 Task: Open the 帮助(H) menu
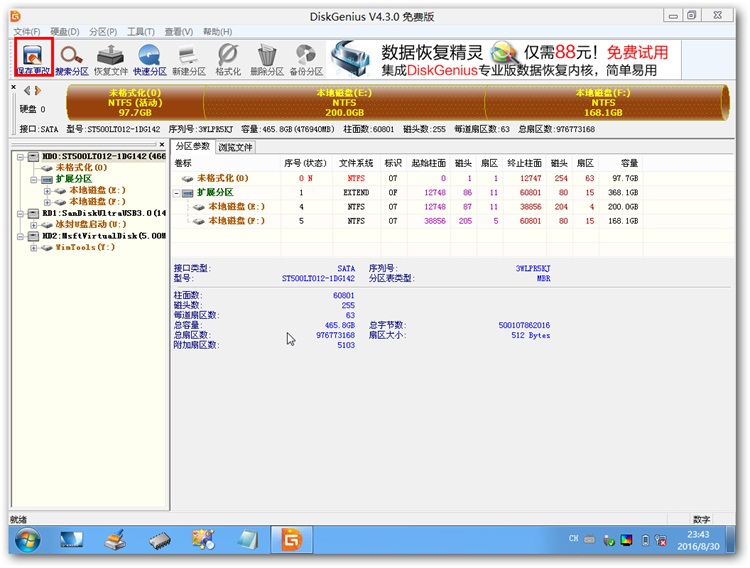pyautogui.click(x=217, y=32)
